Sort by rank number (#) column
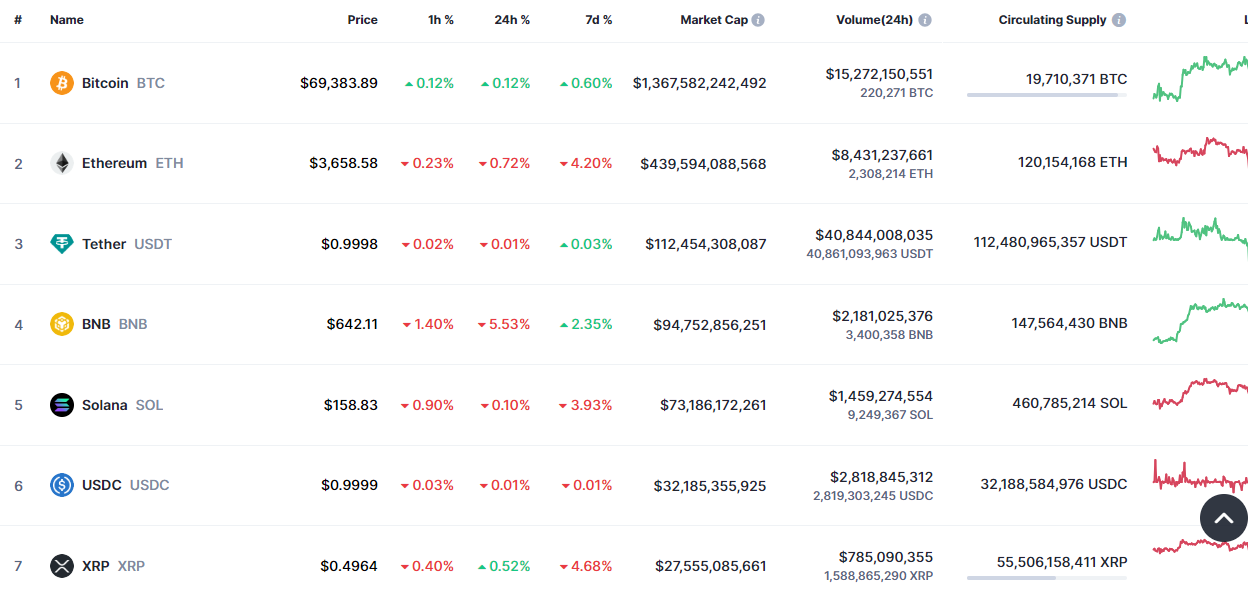This screenshot has width=1258, height=590. (18, 20)
